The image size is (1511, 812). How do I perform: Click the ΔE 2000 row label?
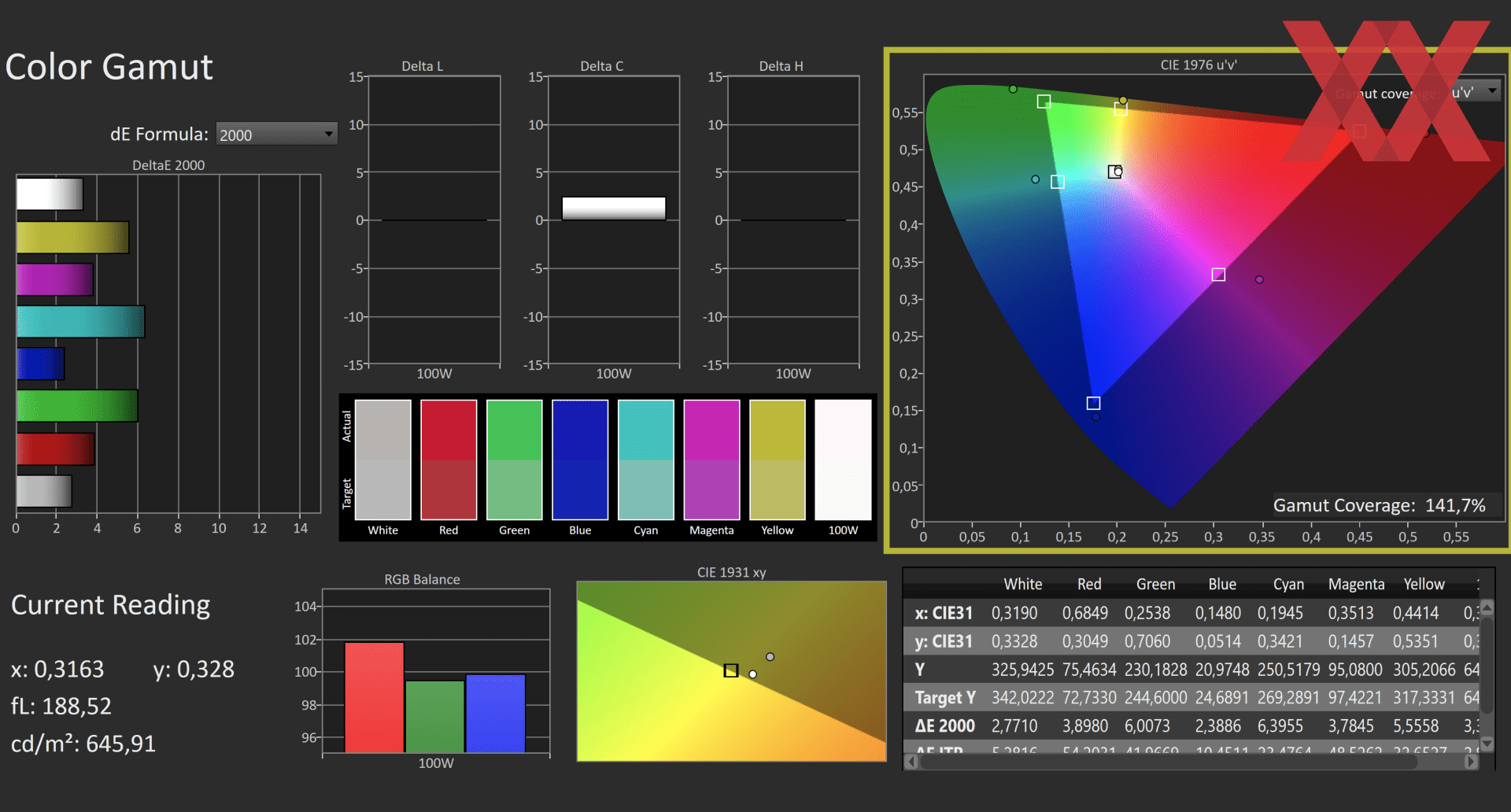(x=944, y=726)
